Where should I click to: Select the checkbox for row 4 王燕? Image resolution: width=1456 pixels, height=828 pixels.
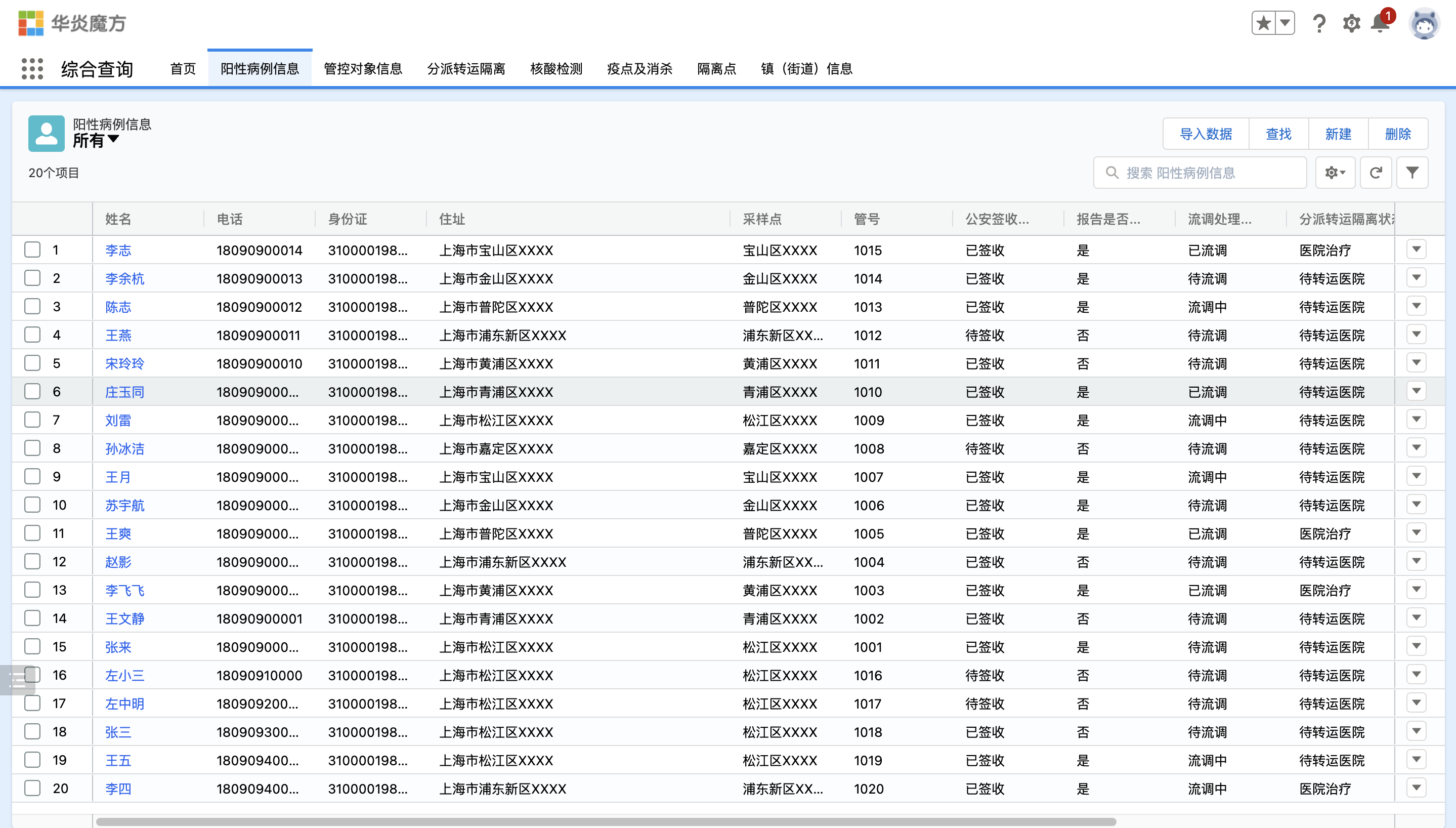(32, 335)
